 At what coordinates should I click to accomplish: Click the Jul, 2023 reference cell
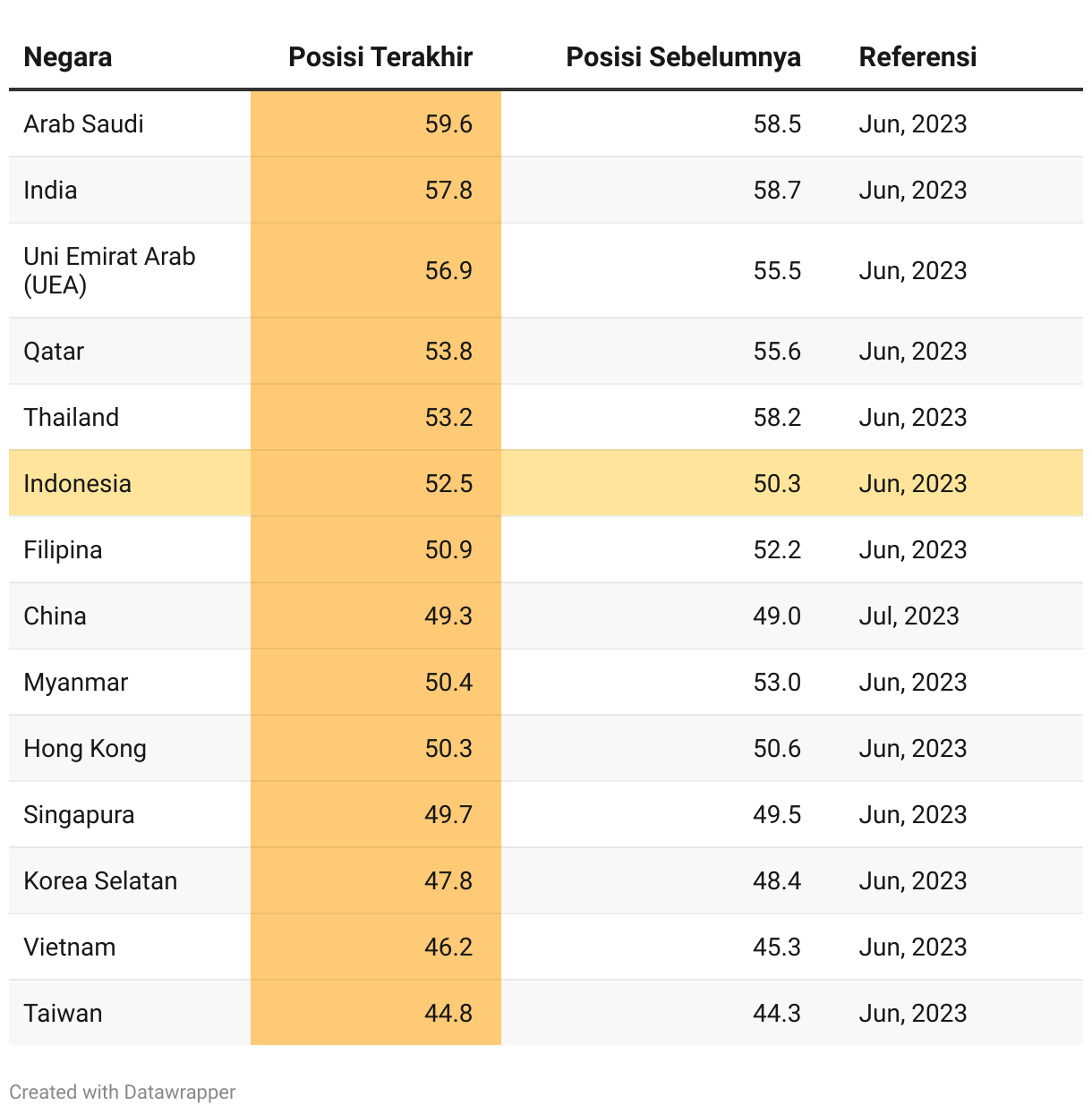point(909,616)
